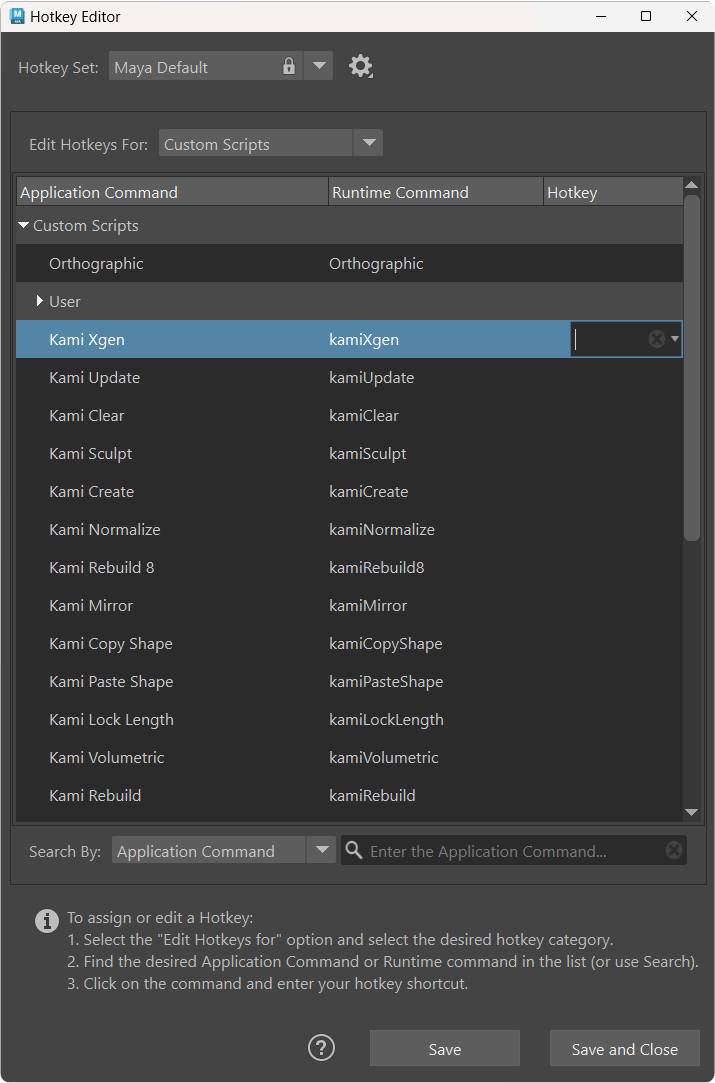Sort by Application Command column header
The width and height of the screenshot is (715, 1083).
click(172, 191)
